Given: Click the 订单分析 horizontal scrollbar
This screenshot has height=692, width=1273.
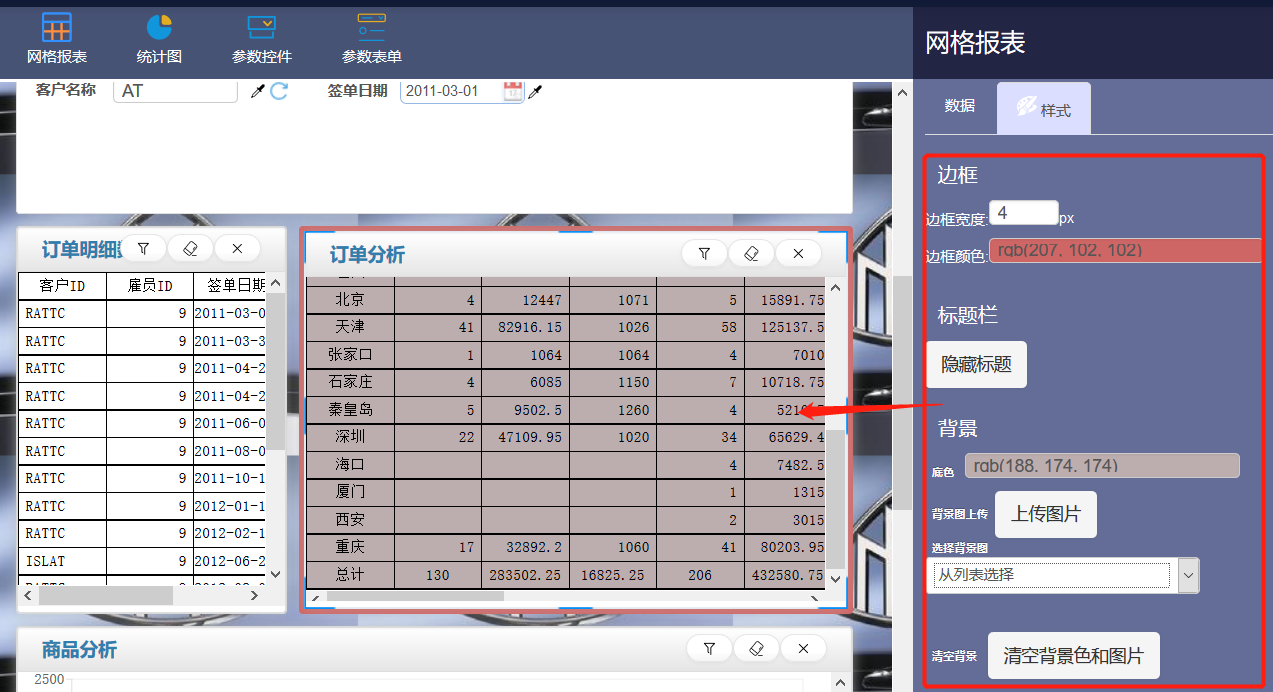Looking at the screenshot, I should coord(415,596).
